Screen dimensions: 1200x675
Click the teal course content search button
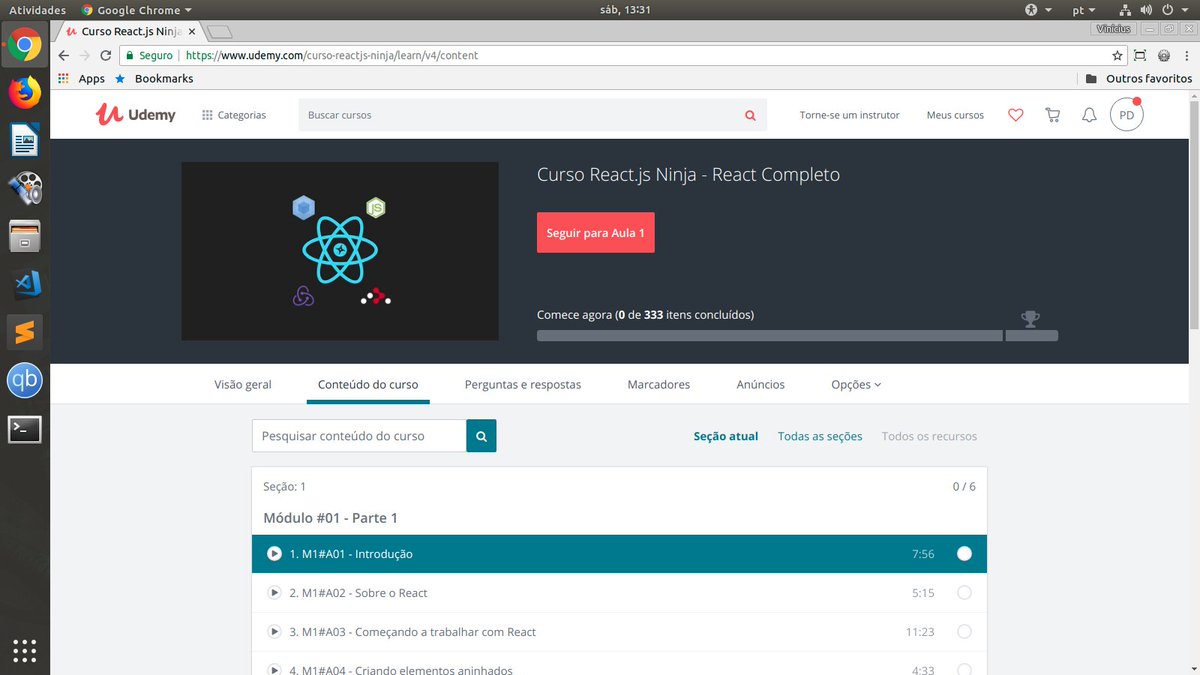(481, 436)
